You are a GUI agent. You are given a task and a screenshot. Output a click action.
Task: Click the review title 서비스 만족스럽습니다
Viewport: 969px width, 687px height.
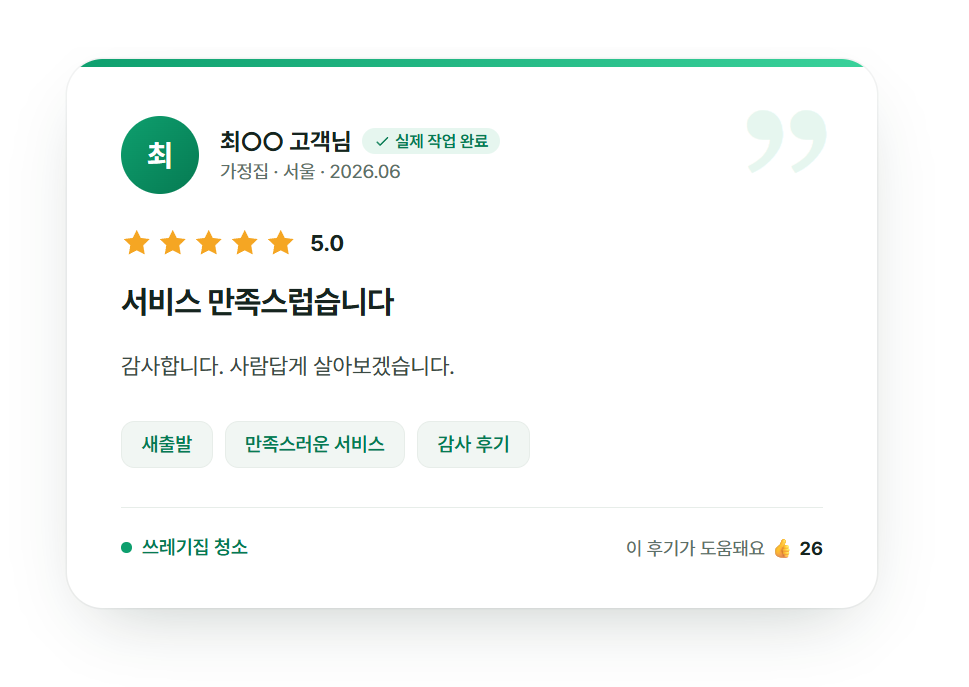[x=257, y=302]
